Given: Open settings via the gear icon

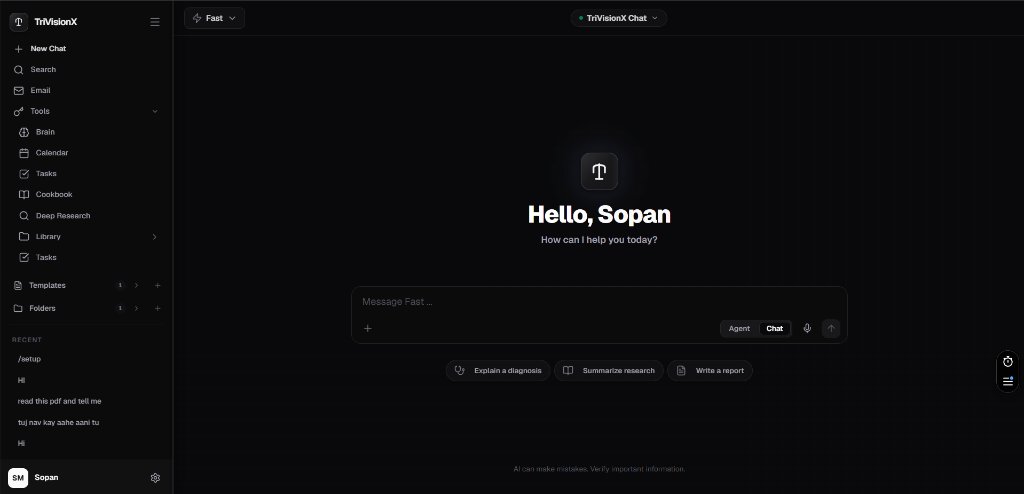Looking at the screenshot, I should click(155, 478).
